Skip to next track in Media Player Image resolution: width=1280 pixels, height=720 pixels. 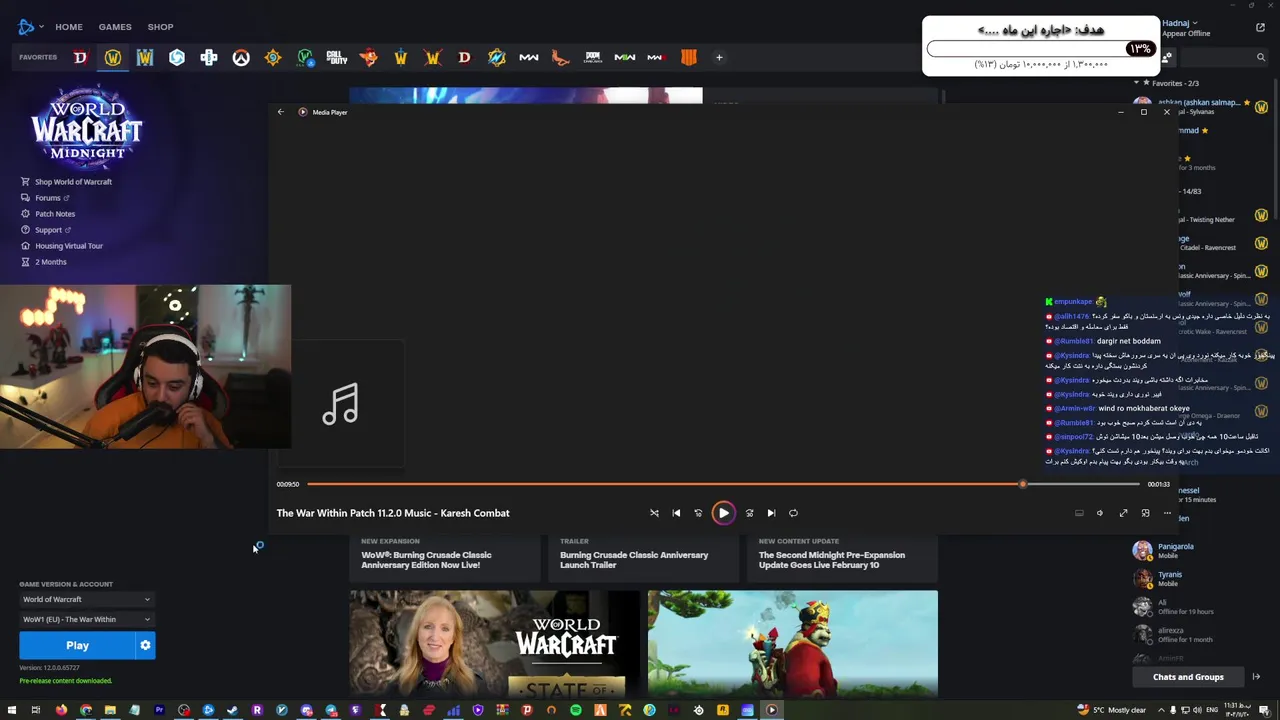point(771,513)
